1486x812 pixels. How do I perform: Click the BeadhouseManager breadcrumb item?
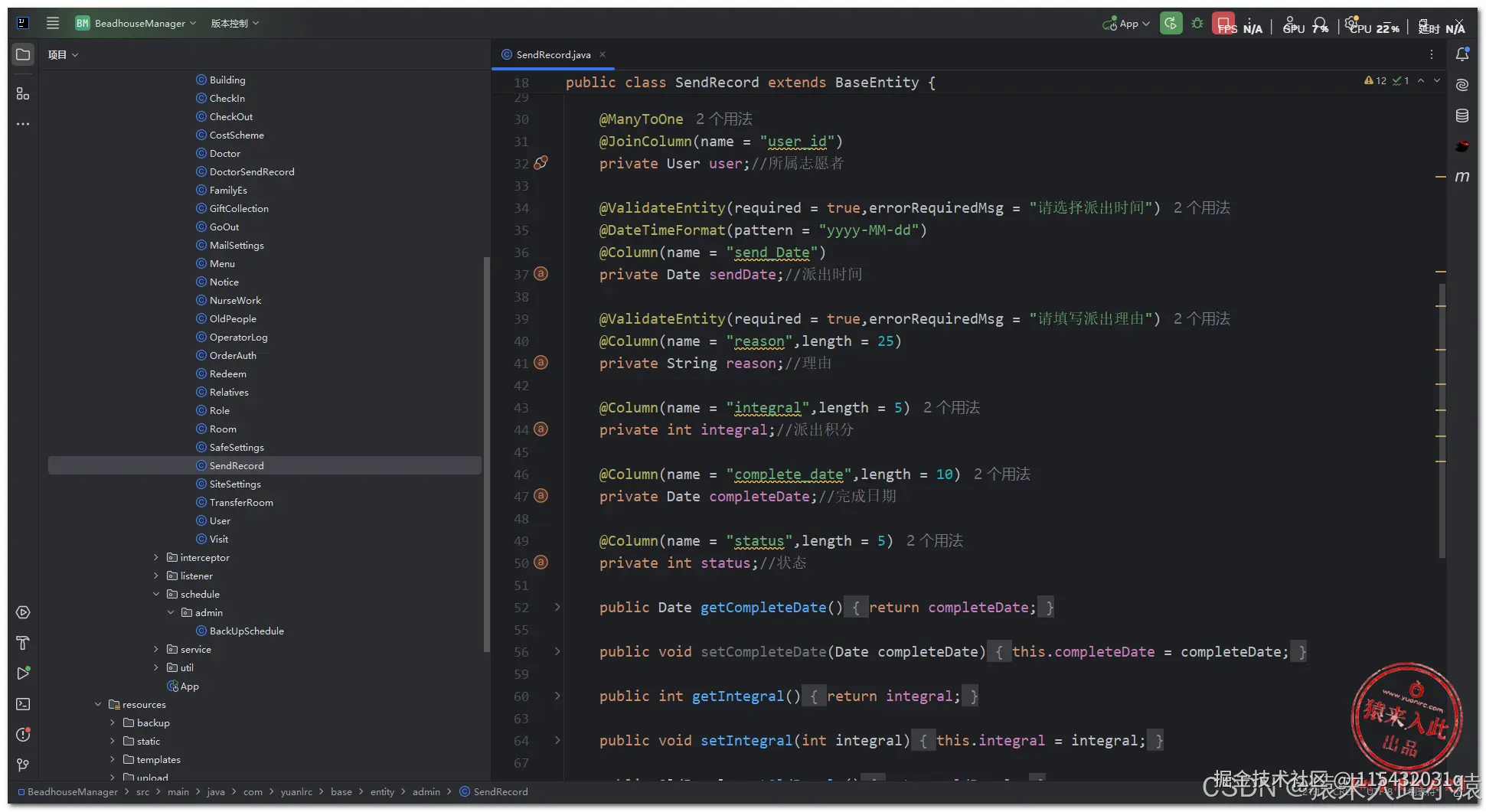[67, 791]
